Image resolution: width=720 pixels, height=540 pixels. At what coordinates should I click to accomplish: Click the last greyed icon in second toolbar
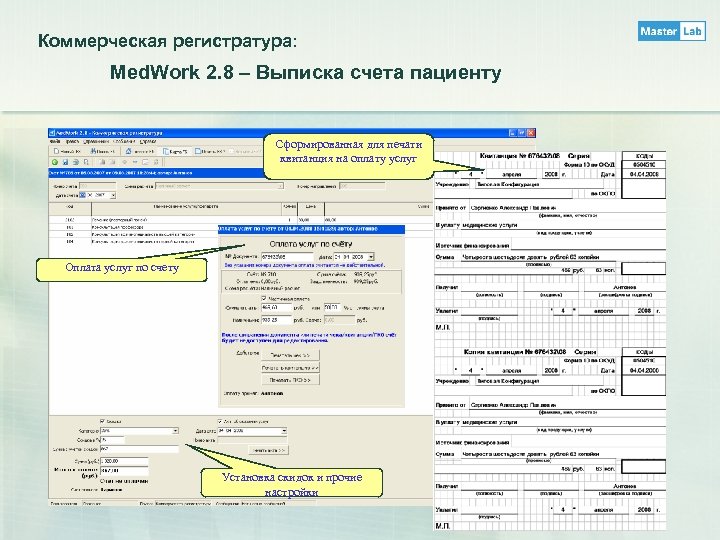[156, 162]
